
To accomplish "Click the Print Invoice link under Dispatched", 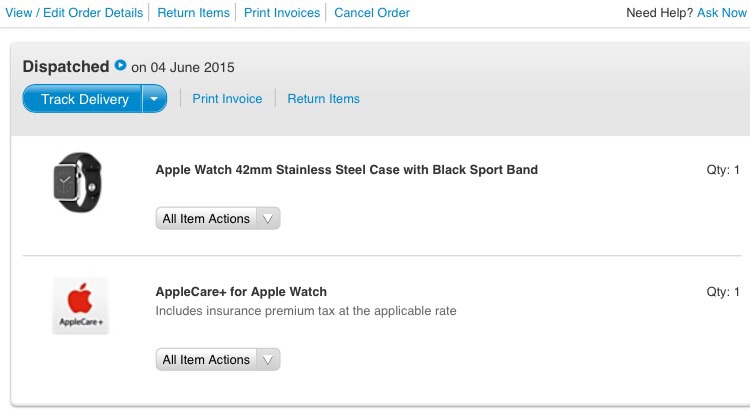I will 227,99.
